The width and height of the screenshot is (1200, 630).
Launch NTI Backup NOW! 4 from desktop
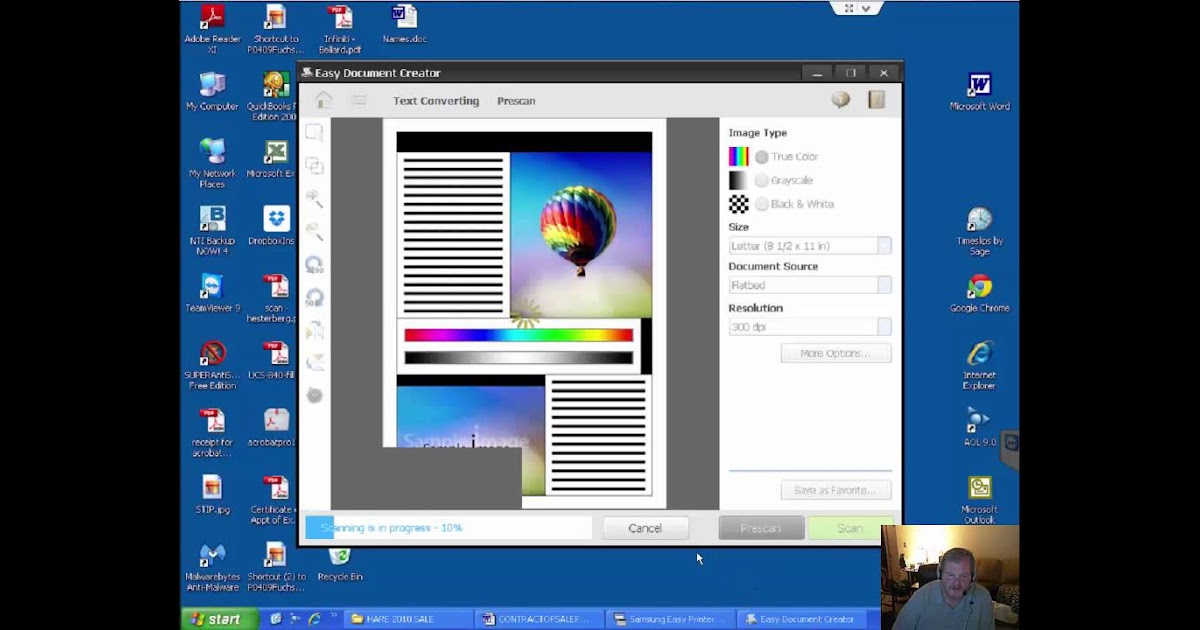212,231
